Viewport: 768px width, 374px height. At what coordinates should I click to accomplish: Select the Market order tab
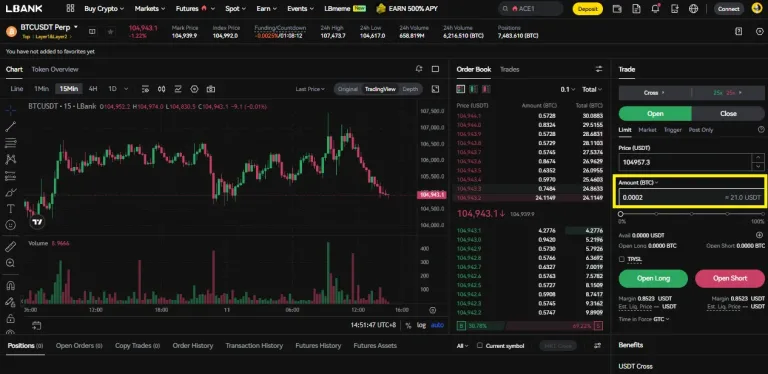coord(647,130)
